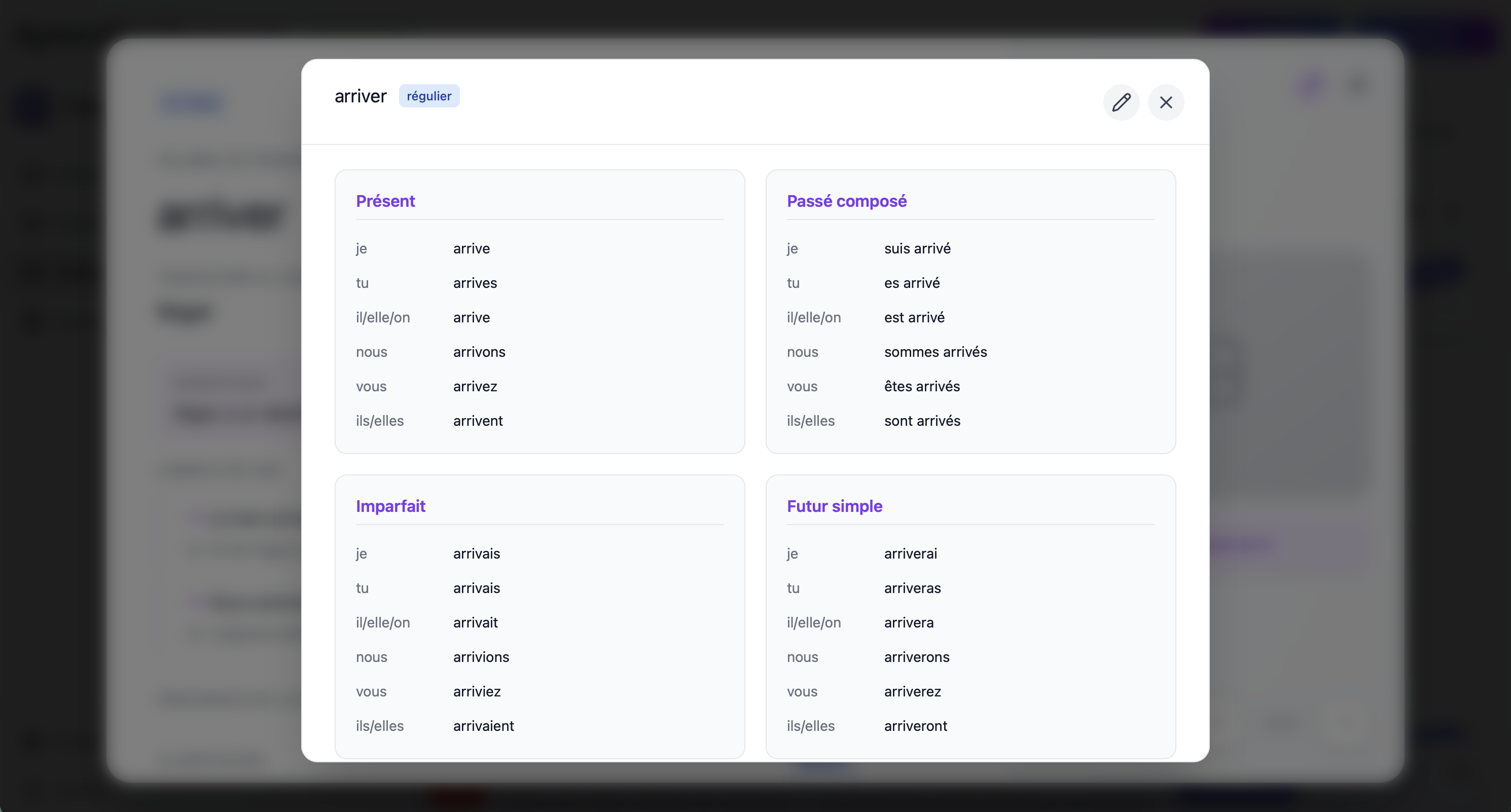1511x812 pixels.
Task: Select the Présent form arrivent
Action: (478, 421)
